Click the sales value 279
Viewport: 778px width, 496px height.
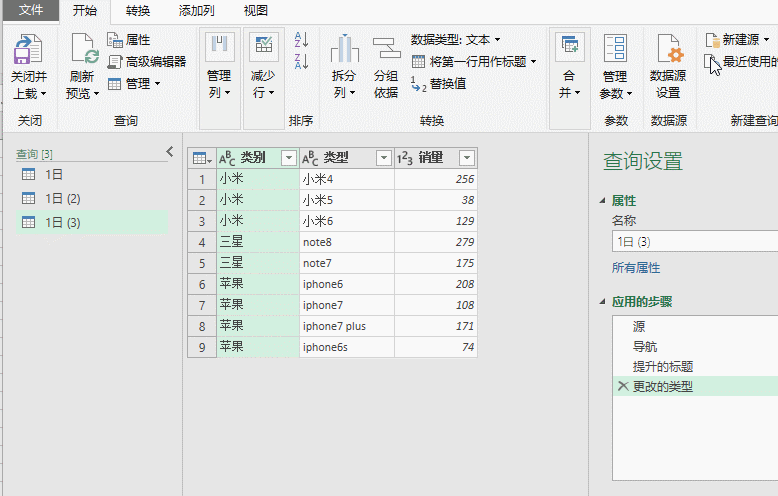pyautogui.click(x=436, y=242)
